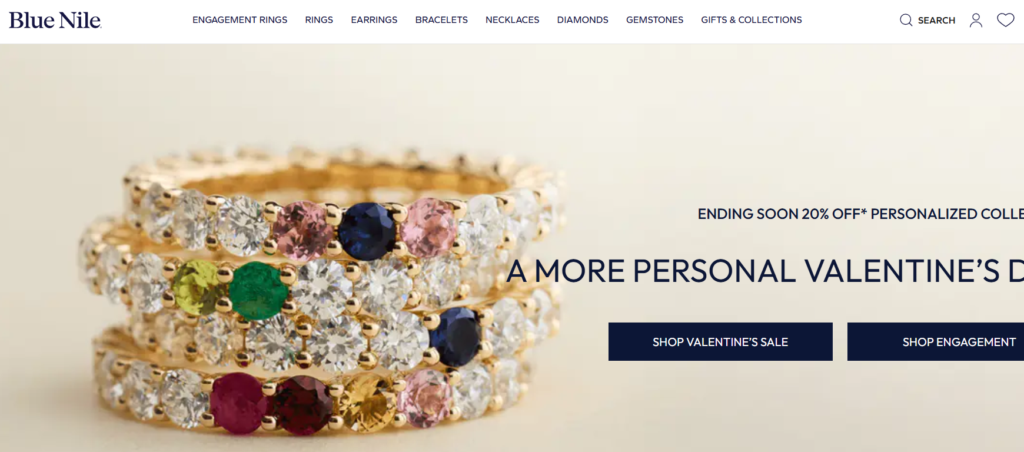
Task: Open the Bracelets menu
Action: coord(441,20)
